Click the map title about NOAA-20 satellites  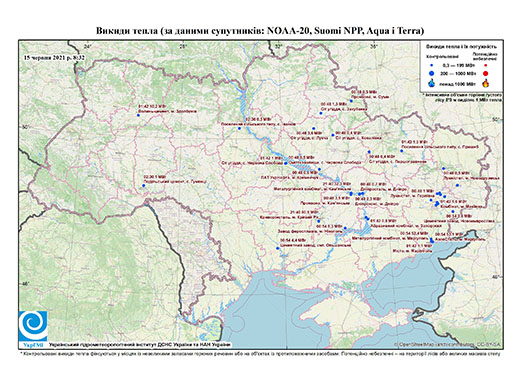tap(260, 31)
